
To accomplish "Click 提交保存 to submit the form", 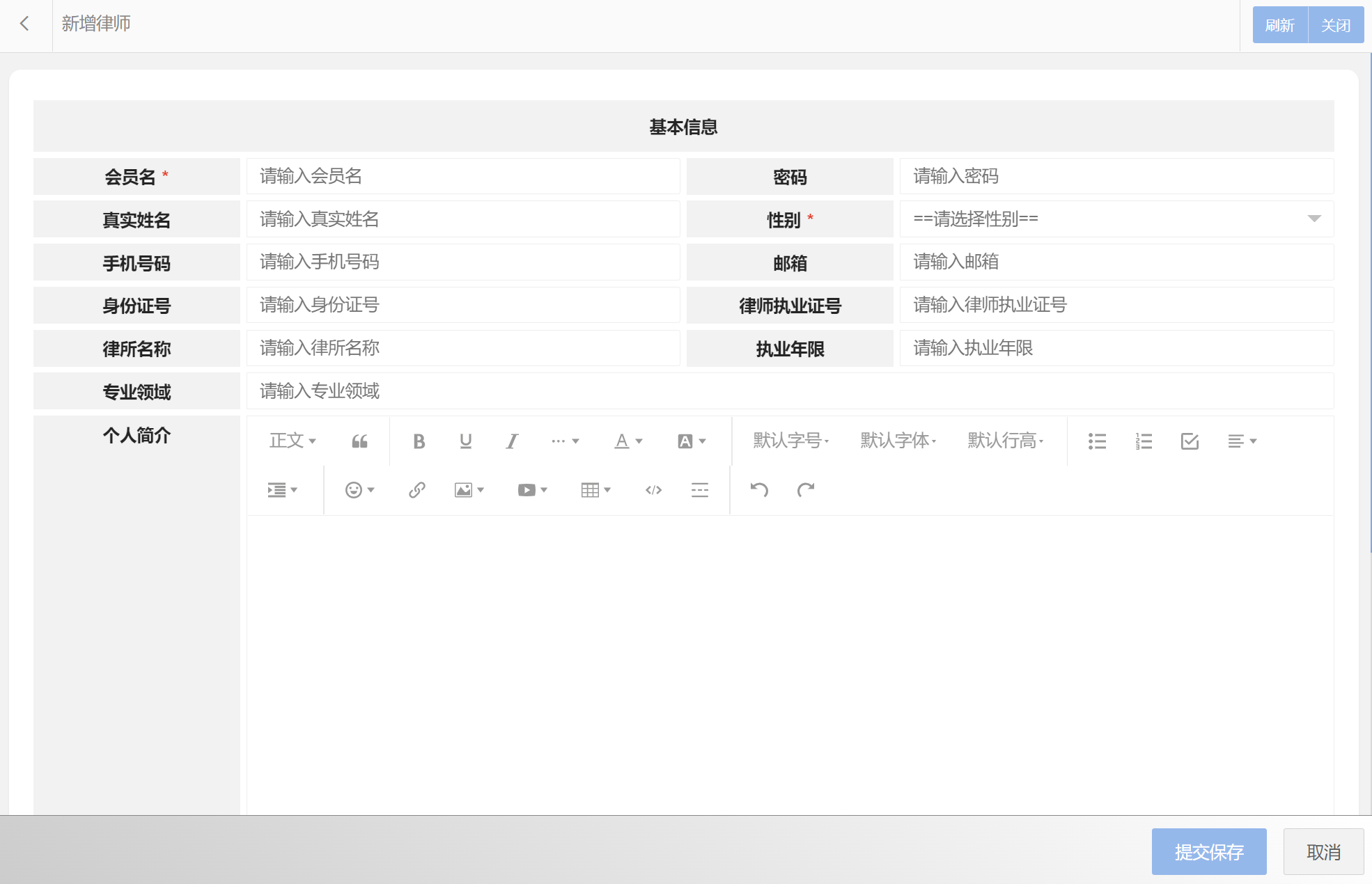I will coord(1208,852).
